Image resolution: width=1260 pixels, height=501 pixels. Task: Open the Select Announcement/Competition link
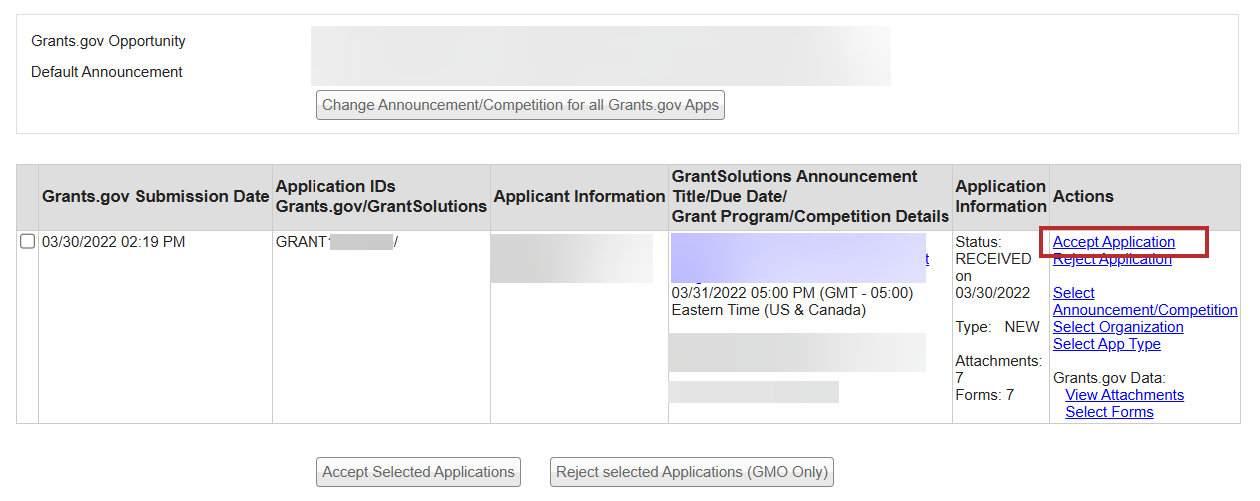[x=1144, y=302]
